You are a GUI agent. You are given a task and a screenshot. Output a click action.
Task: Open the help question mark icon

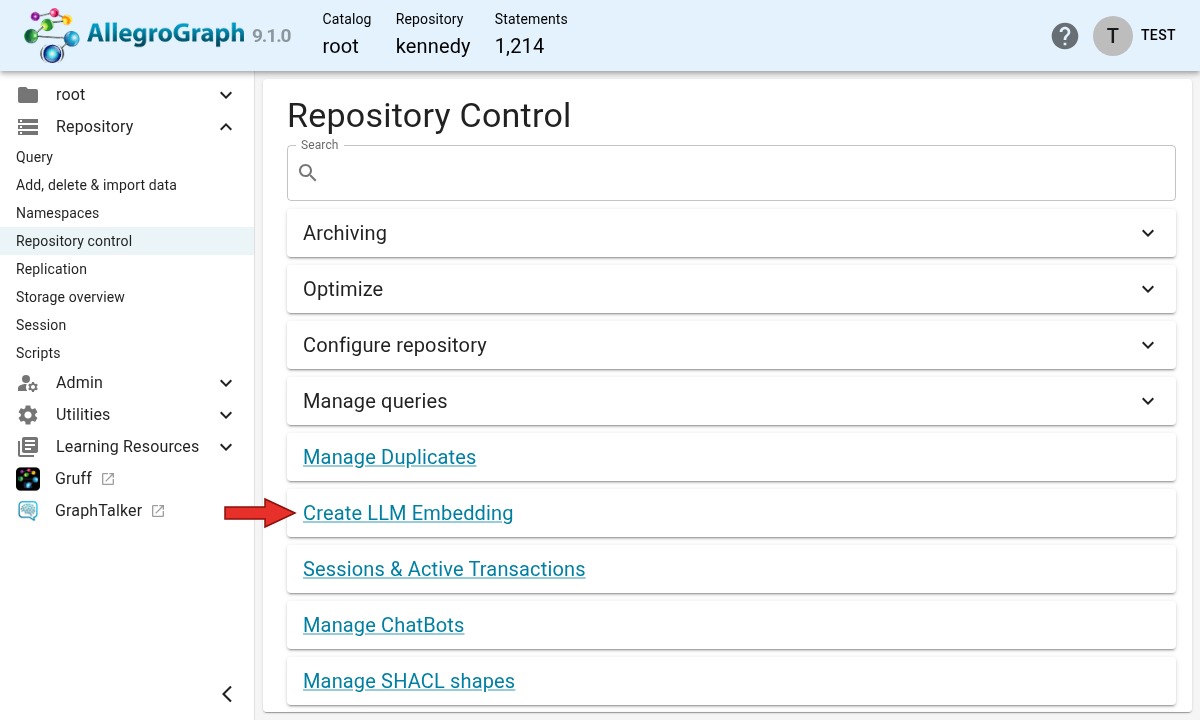[1065, 36]
